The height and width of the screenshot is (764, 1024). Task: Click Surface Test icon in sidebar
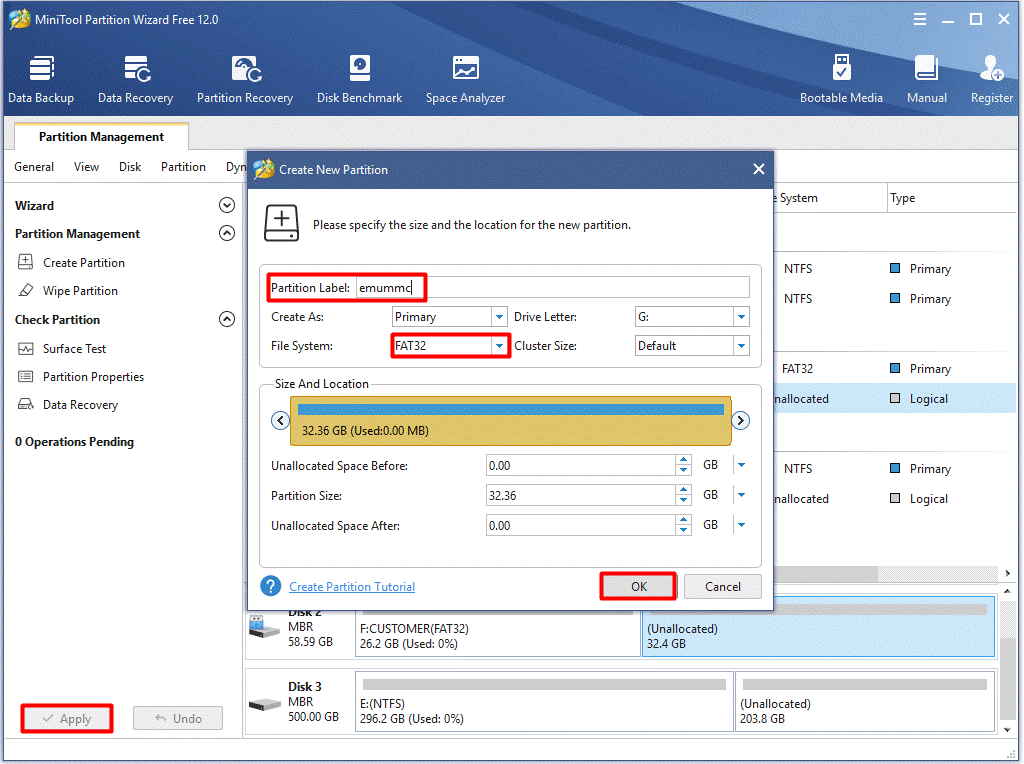click(25, 349)
